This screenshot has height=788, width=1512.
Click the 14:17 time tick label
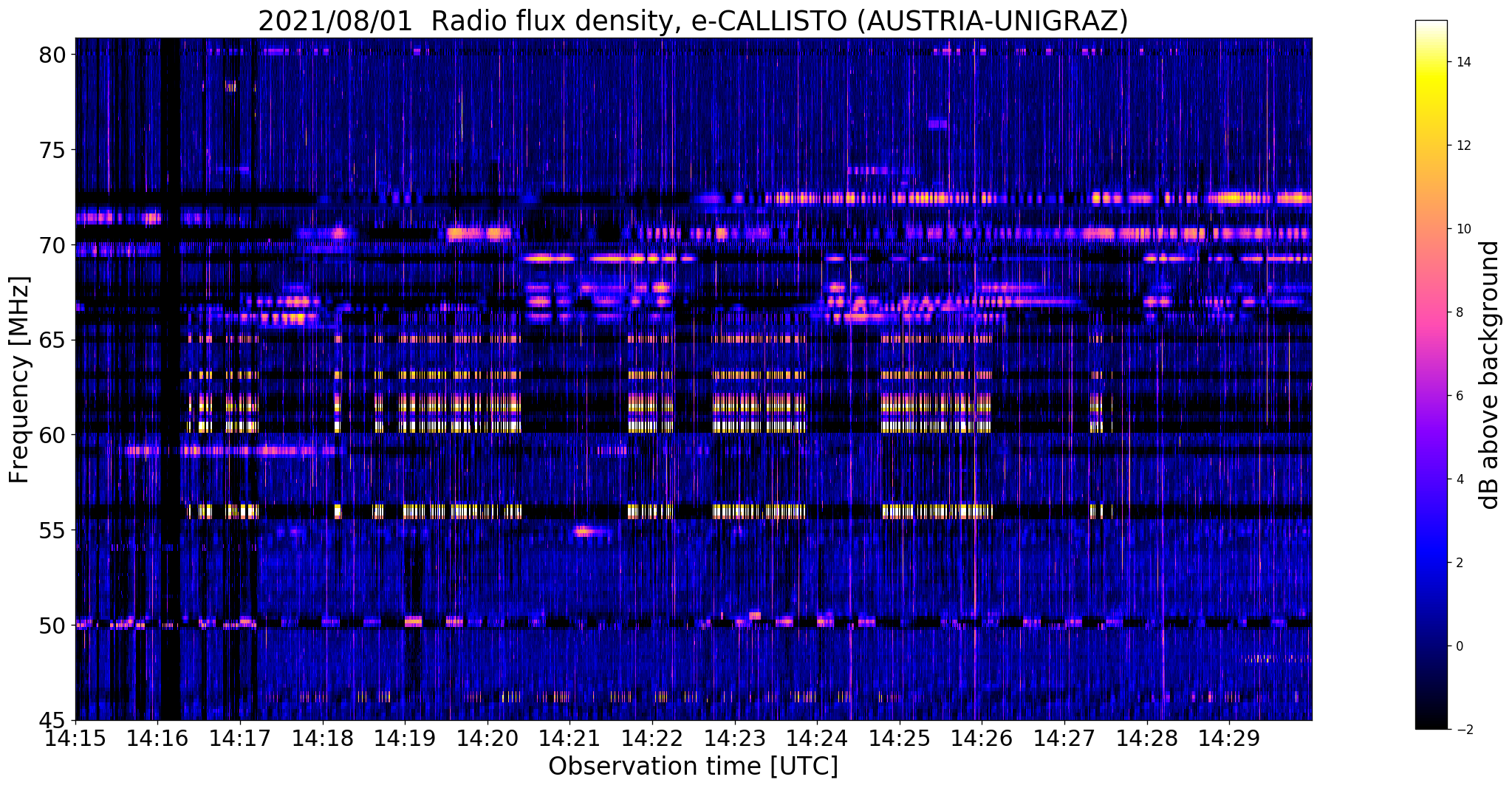pyautogui.click(x=240, y=737)
